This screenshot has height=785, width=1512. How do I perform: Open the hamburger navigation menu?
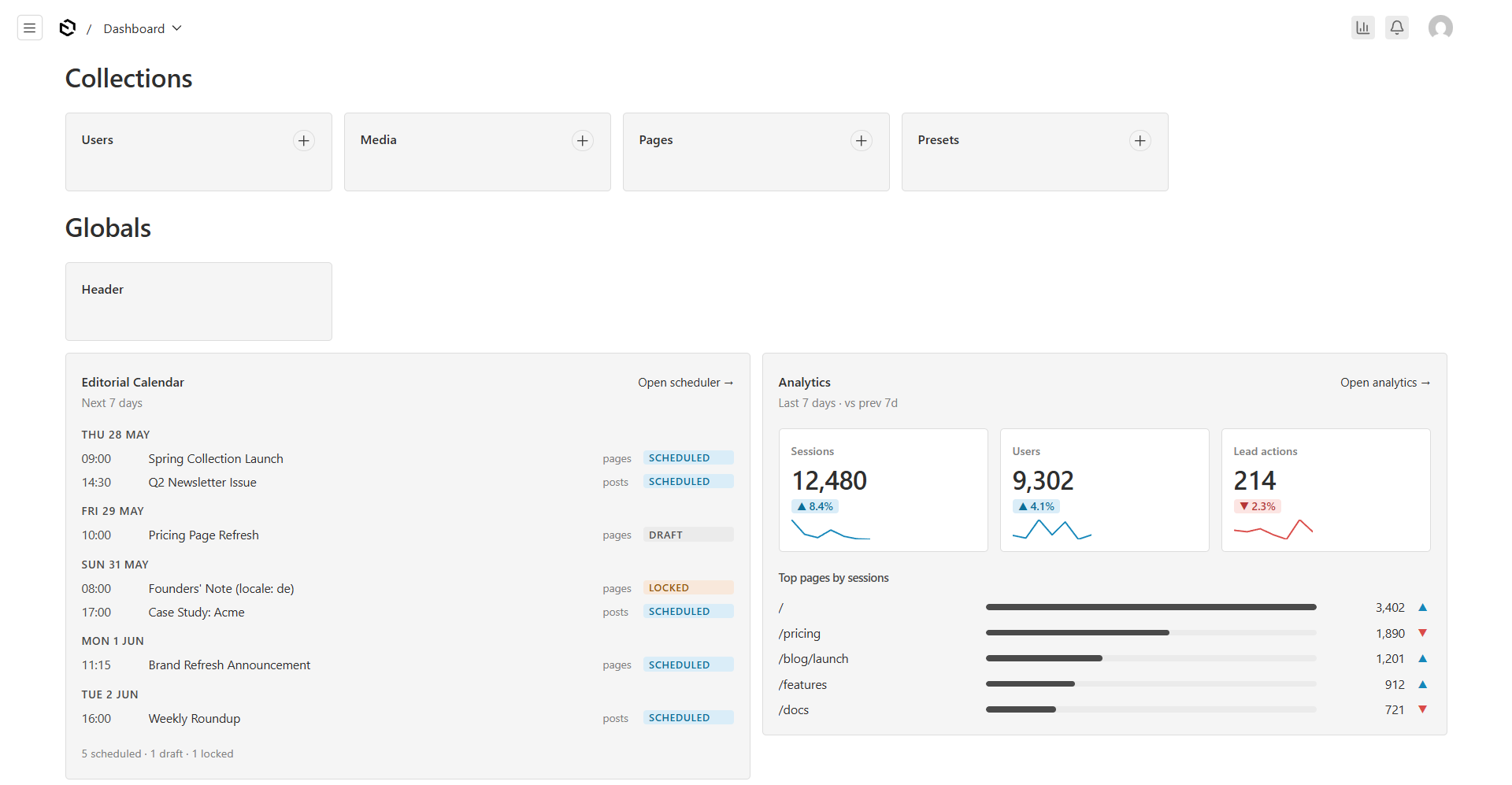30,28
